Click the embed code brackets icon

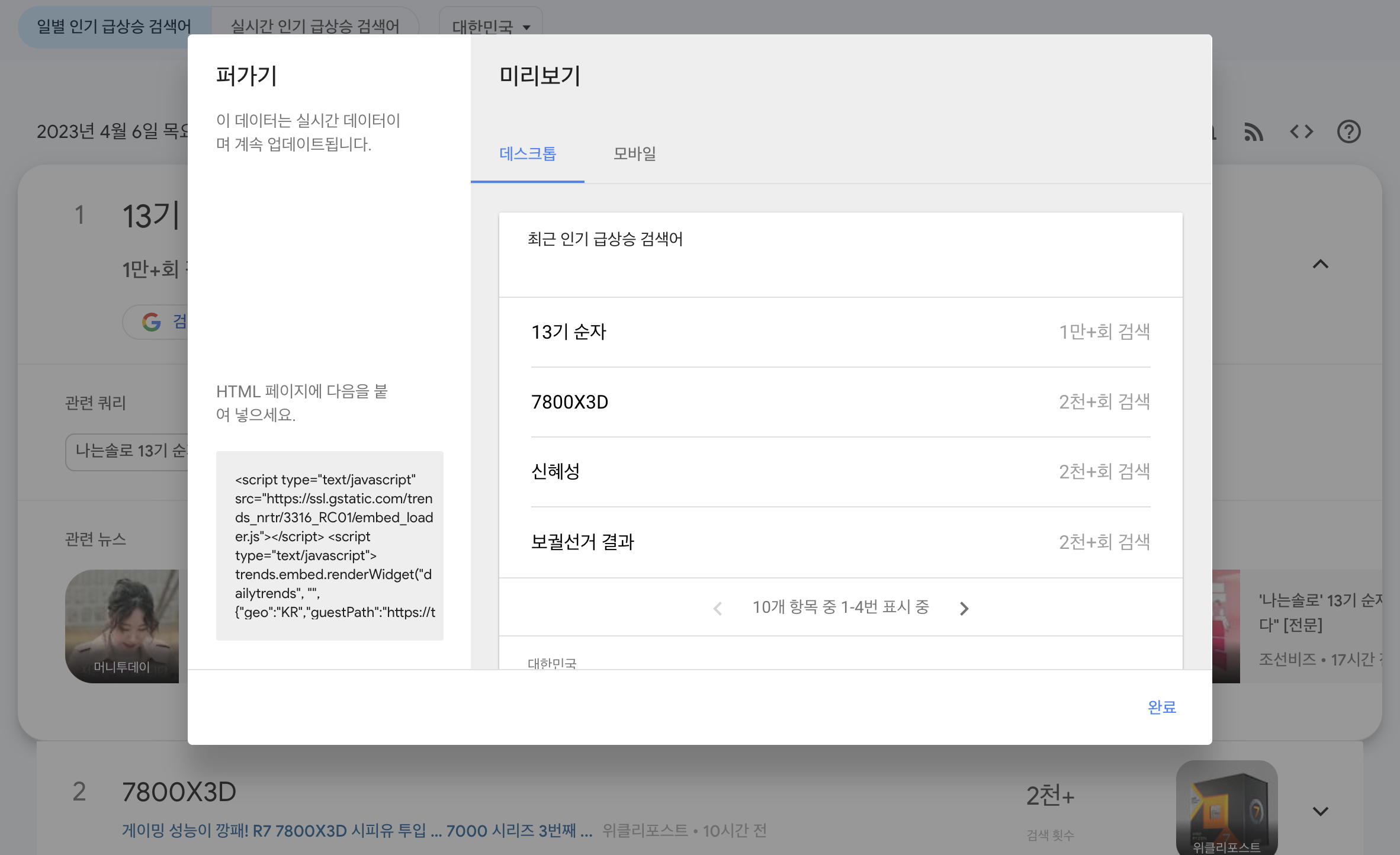click(1301, 131)
